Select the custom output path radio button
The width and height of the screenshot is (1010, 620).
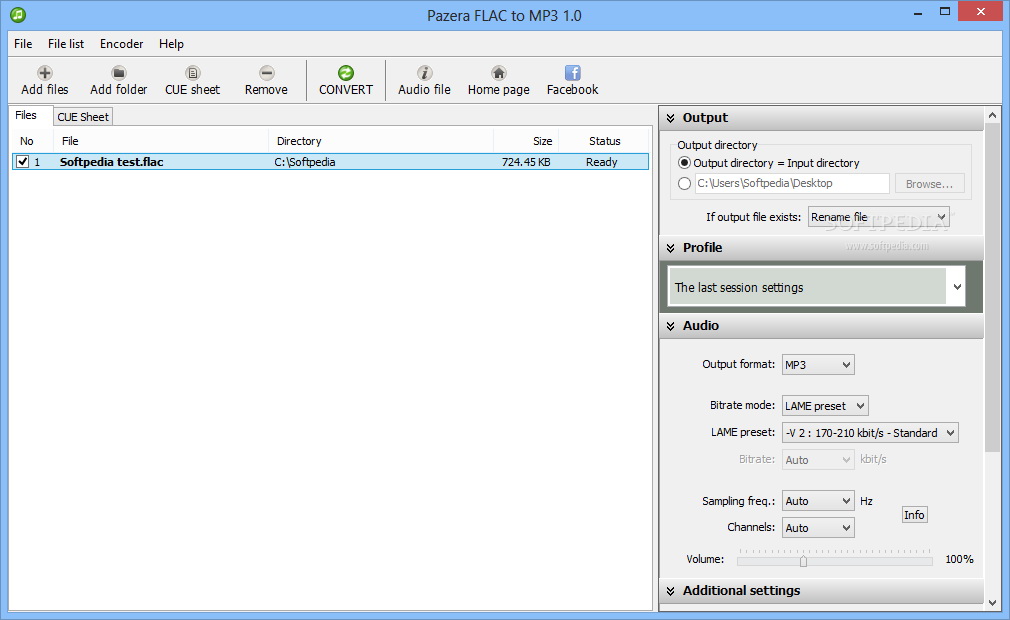point(685,183)
